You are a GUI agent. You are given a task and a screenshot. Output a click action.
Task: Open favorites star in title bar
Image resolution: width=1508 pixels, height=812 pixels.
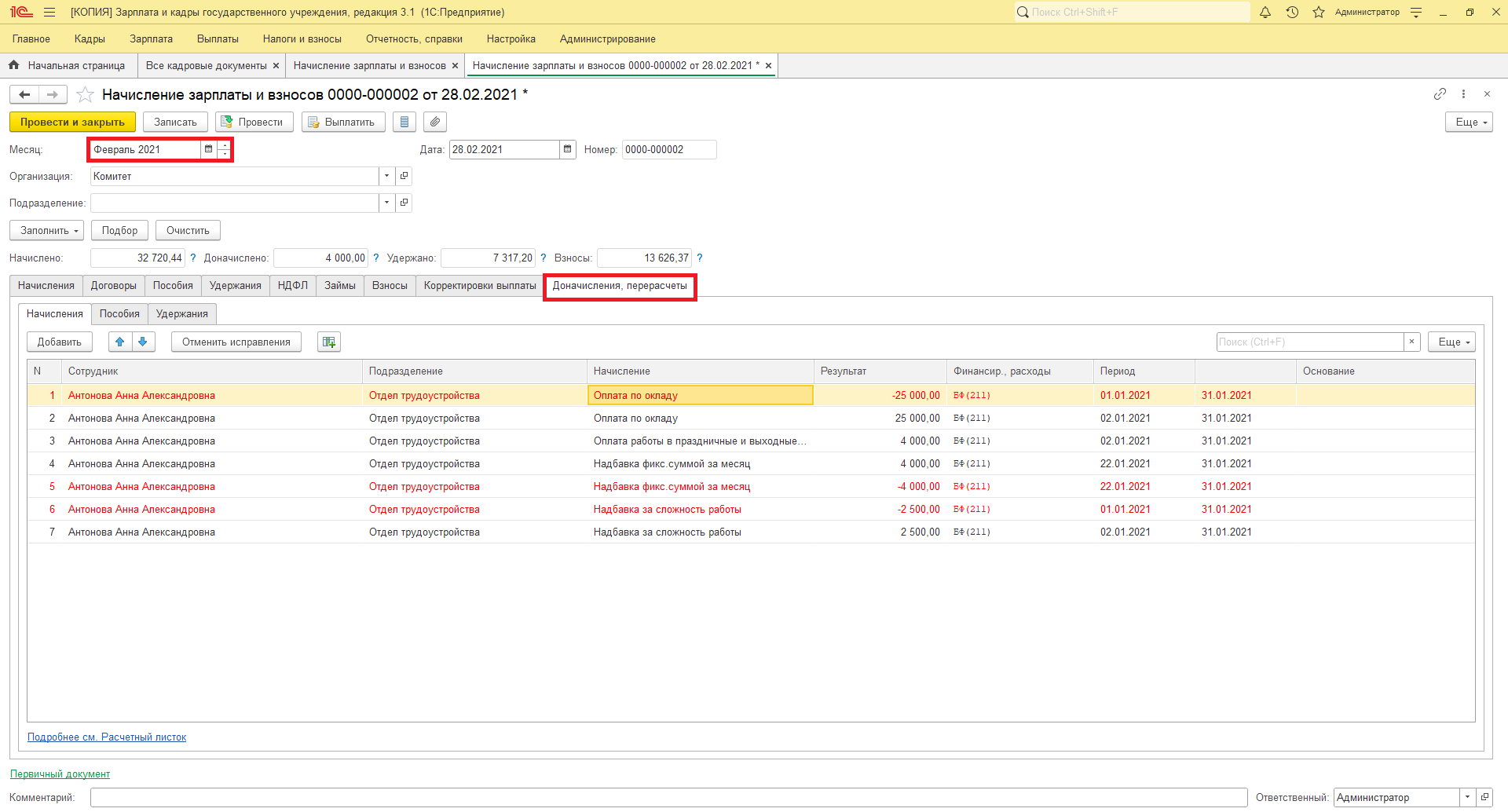1319,12
